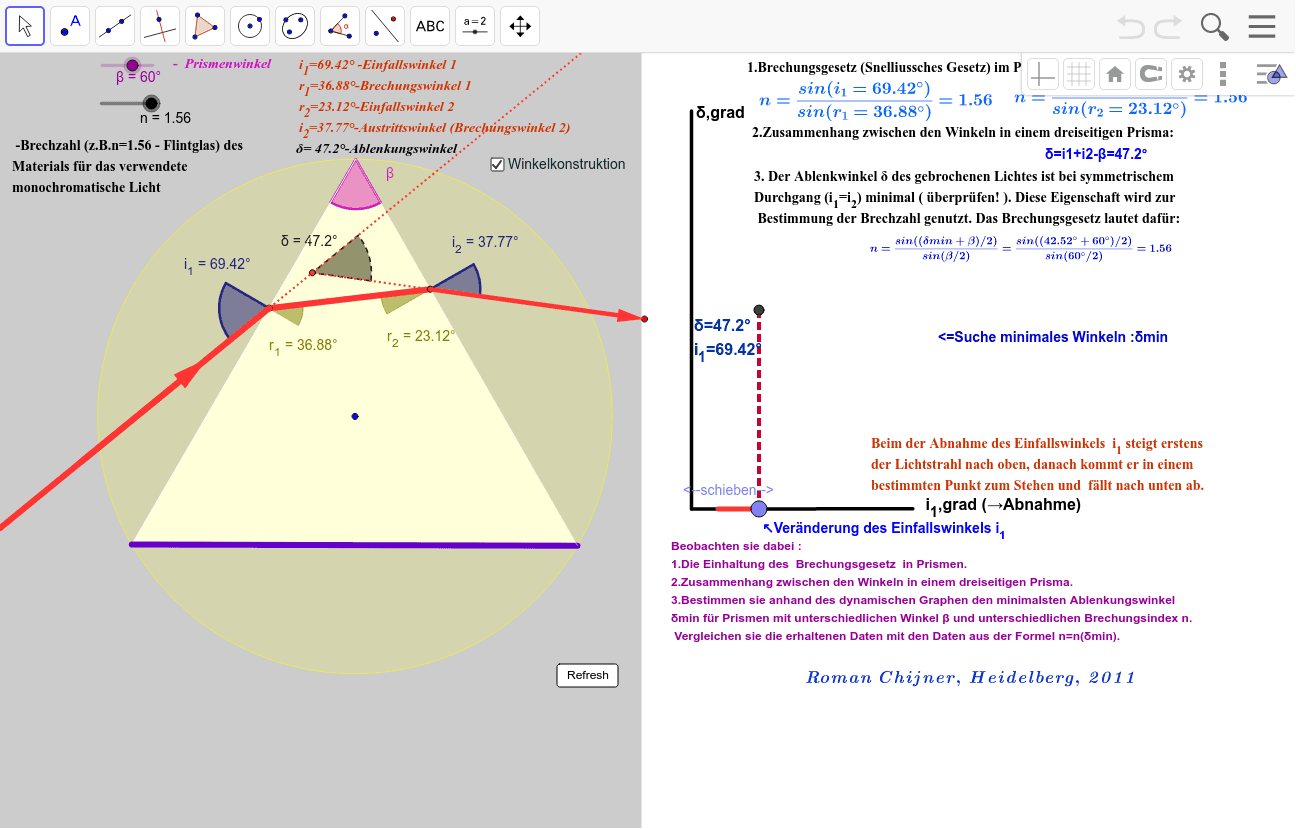Toggle point capturing magnet icon
1296x830 pixels.
(1151, 74)
